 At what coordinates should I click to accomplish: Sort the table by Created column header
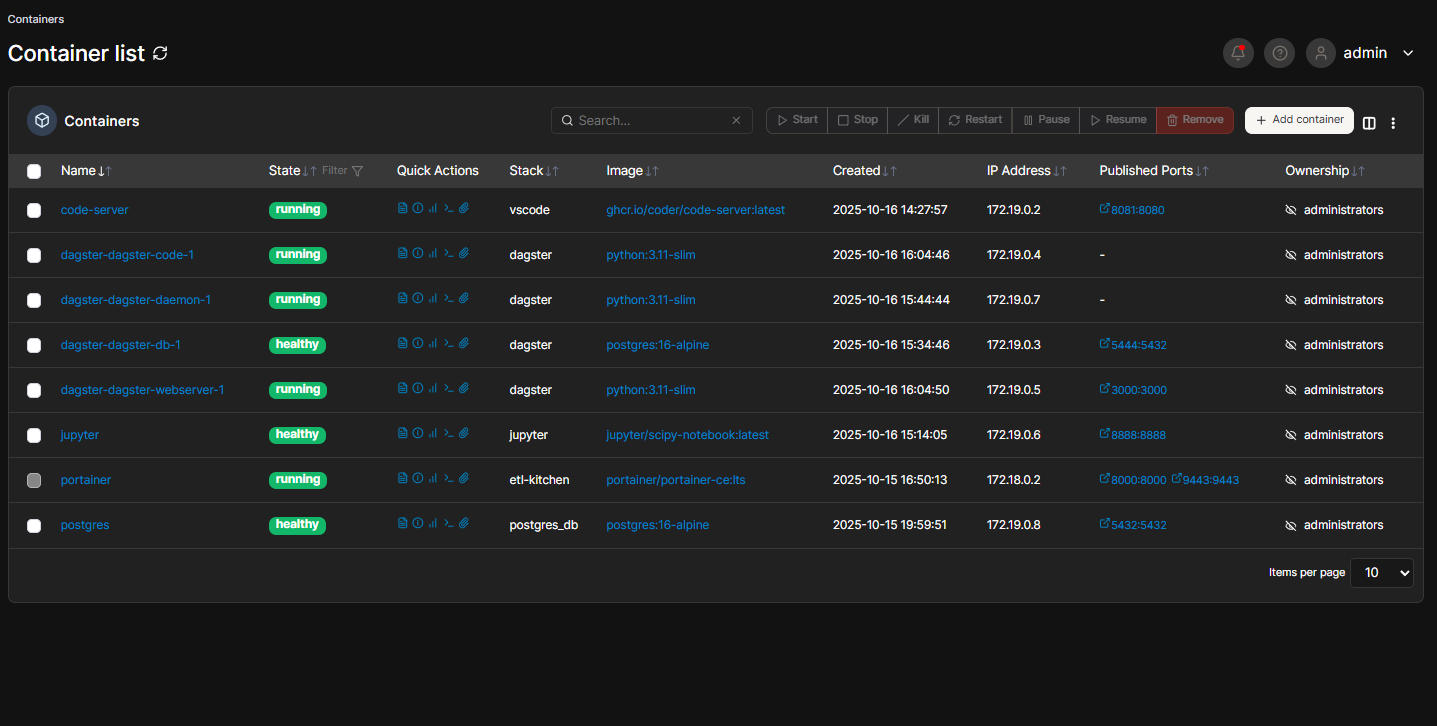[x=856, y=171]
